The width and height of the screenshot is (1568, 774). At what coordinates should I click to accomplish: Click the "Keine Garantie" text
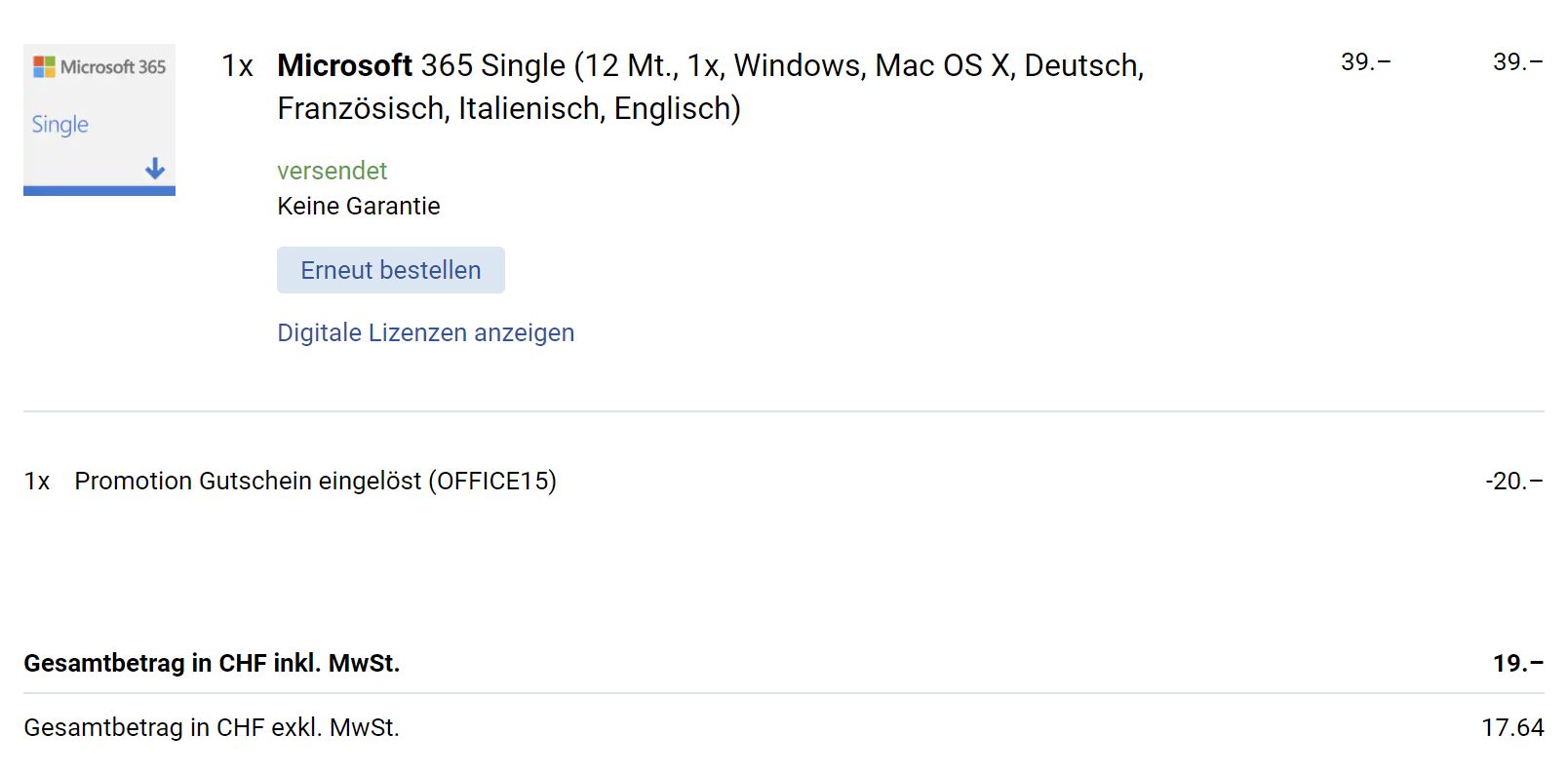358,206
